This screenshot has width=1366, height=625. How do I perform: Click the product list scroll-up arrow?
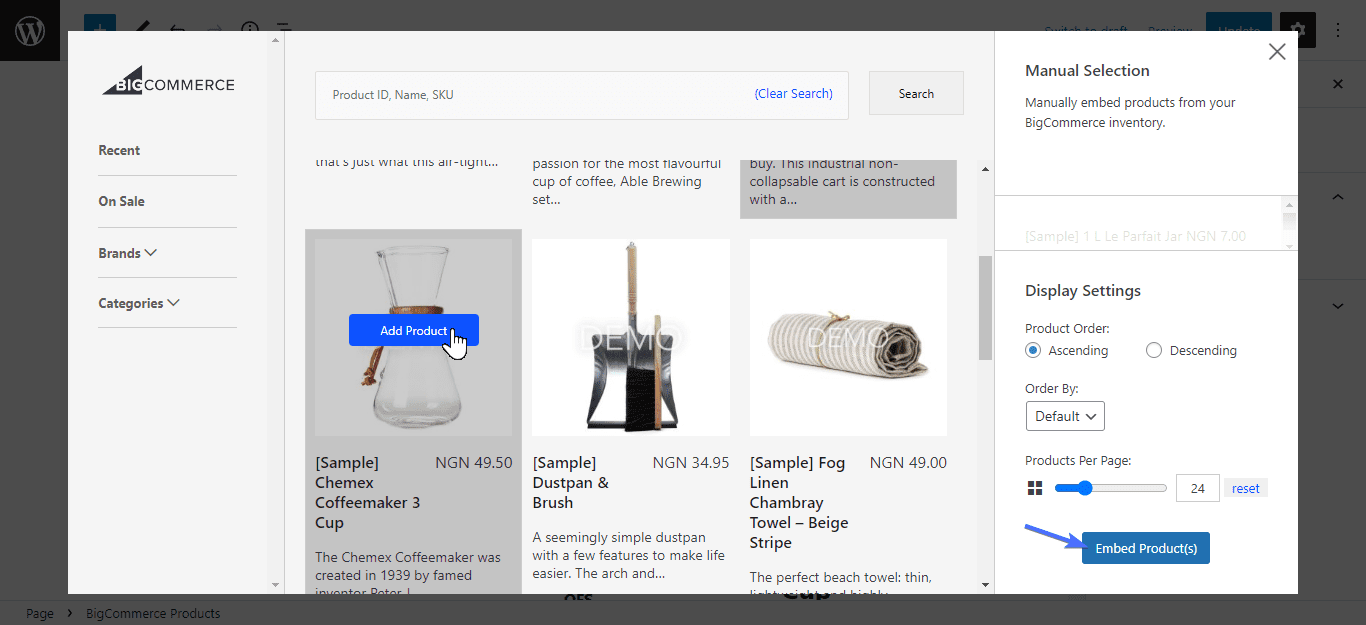click(985, 169)
